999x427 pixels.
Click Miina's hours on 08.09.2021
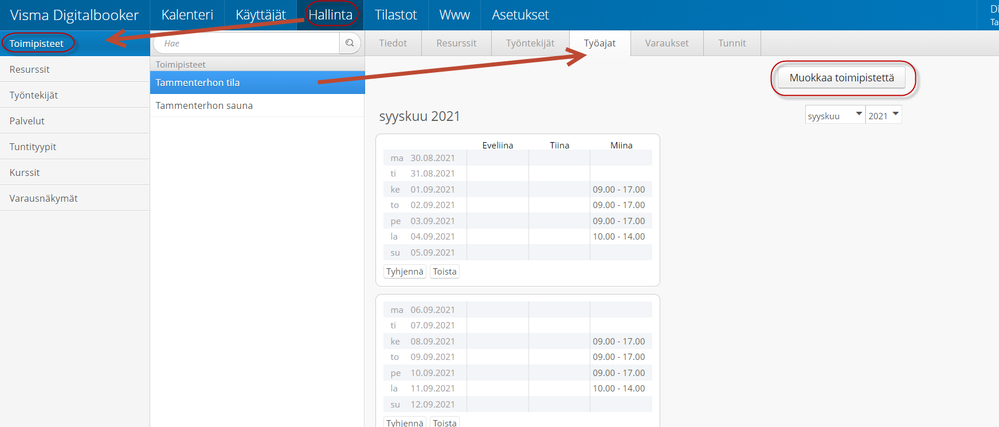point(619,341)
